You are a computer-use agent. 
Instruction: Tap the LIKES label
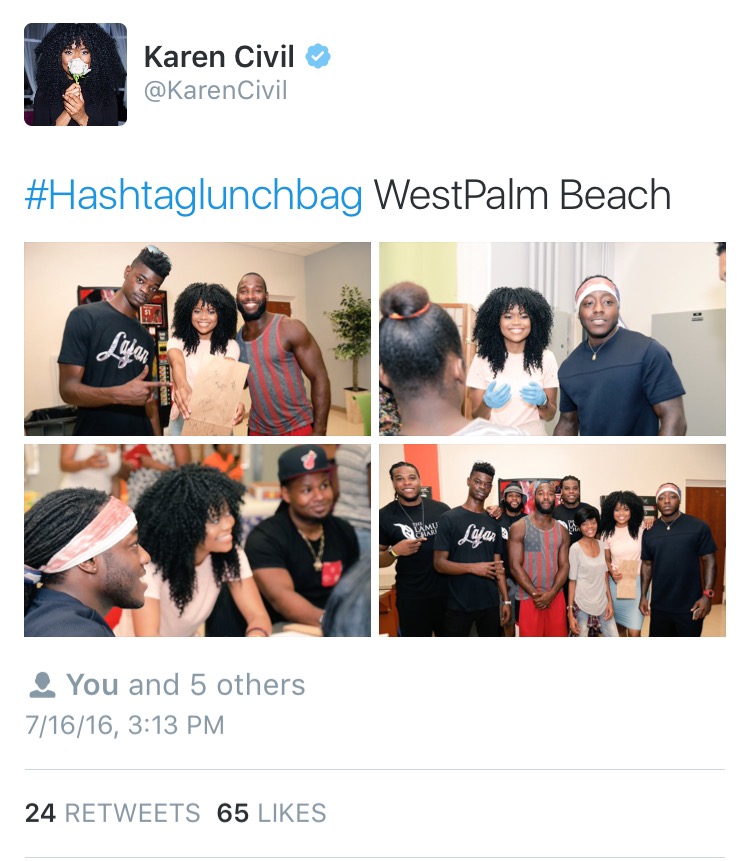(292, 813)
